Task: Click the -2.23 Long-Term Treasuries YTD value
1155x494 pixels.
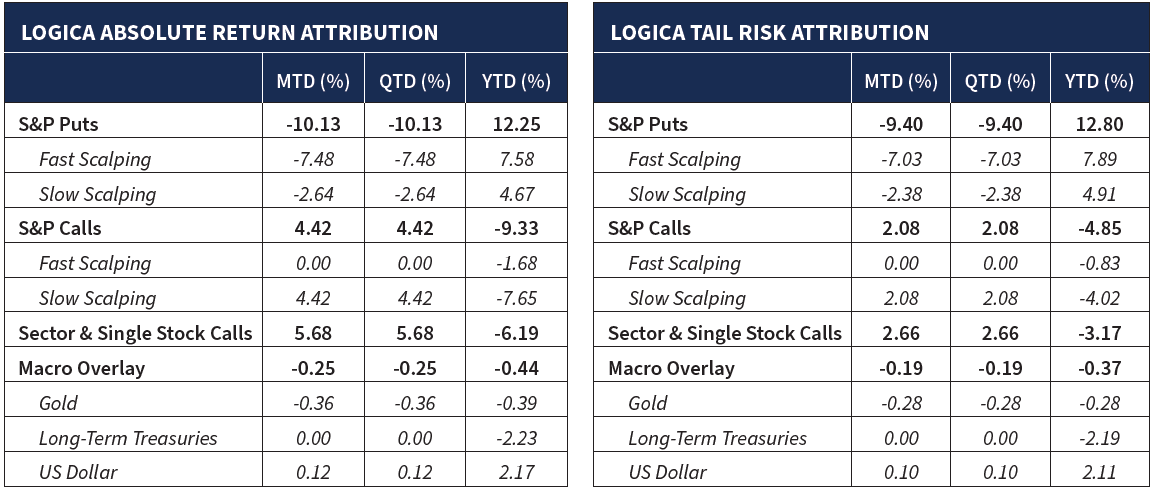Action: 516,438
